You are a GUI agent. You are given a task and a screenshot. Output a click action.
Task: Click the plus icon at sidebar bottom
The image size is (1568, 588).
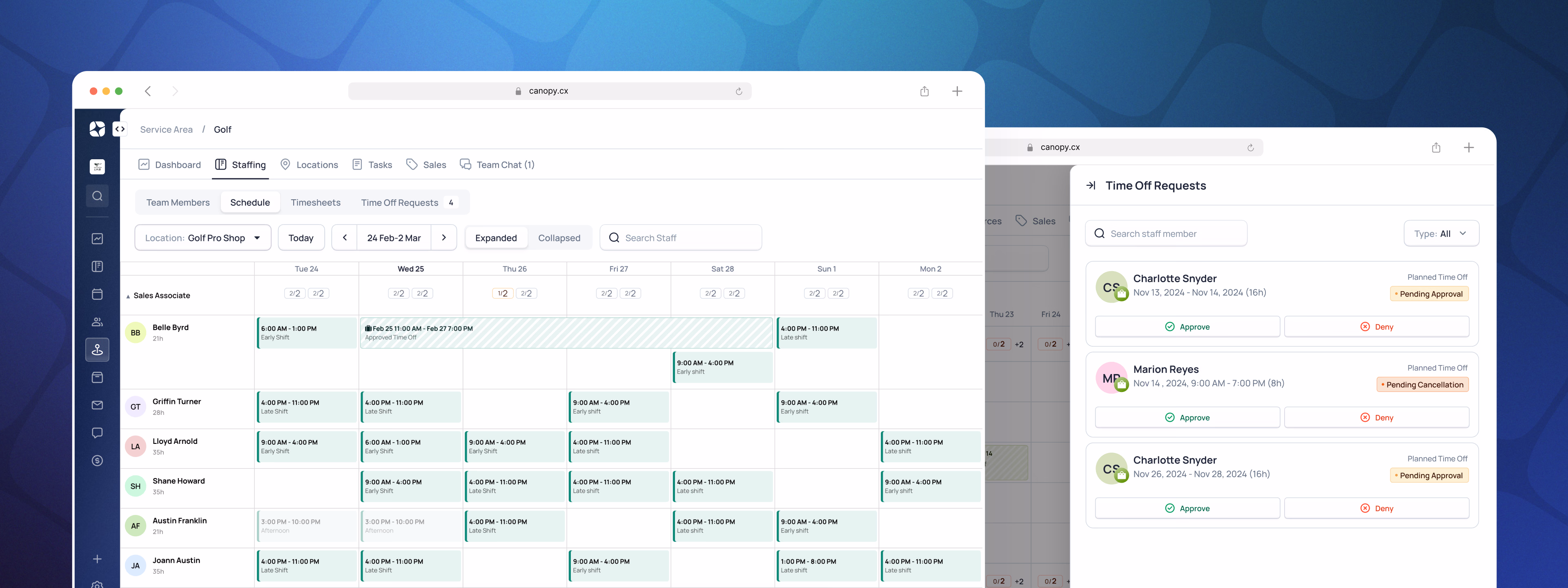(98, 559)
